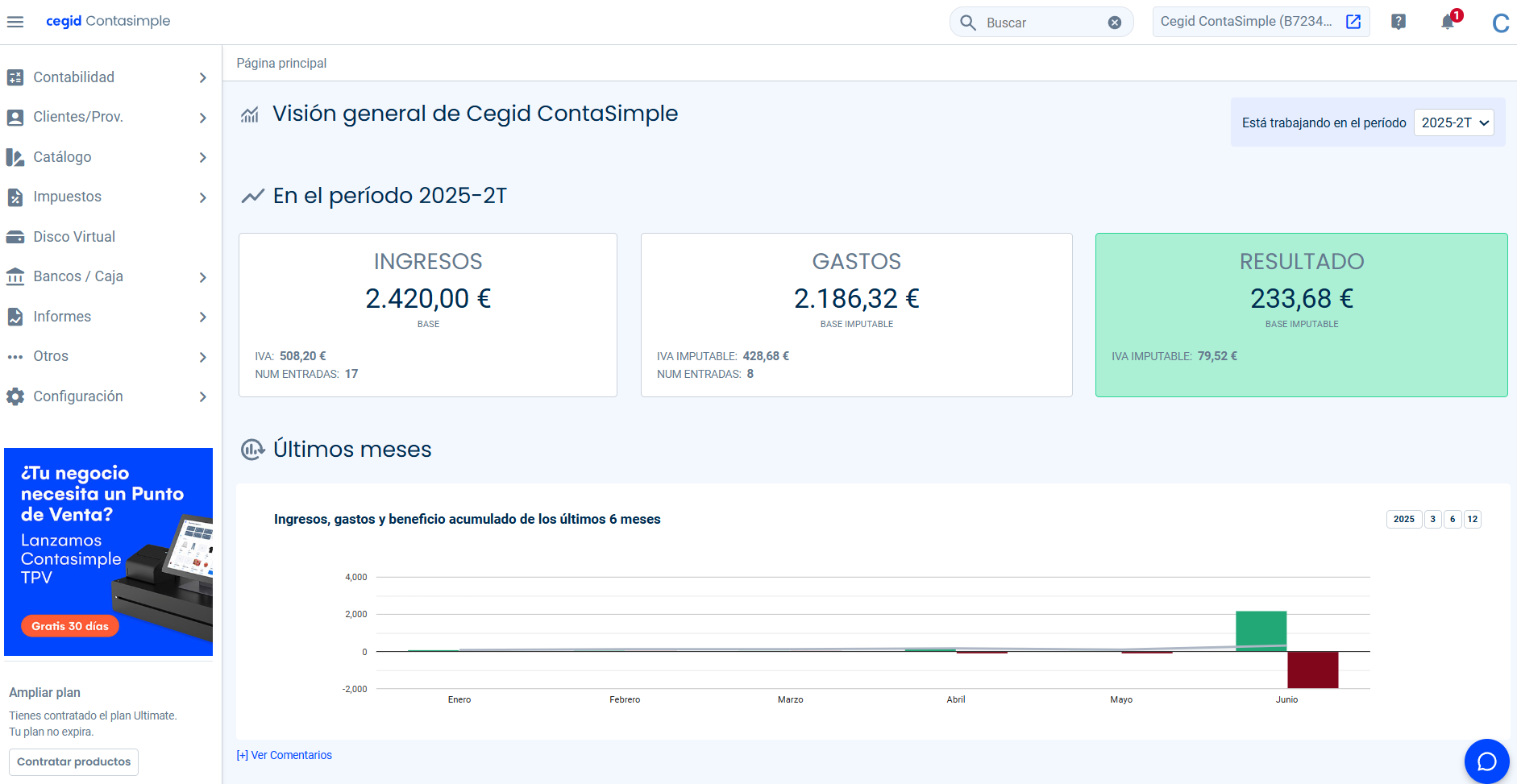Open the Ver Comentarios link
Screen dimensions: 1517x784
(285, 755)
